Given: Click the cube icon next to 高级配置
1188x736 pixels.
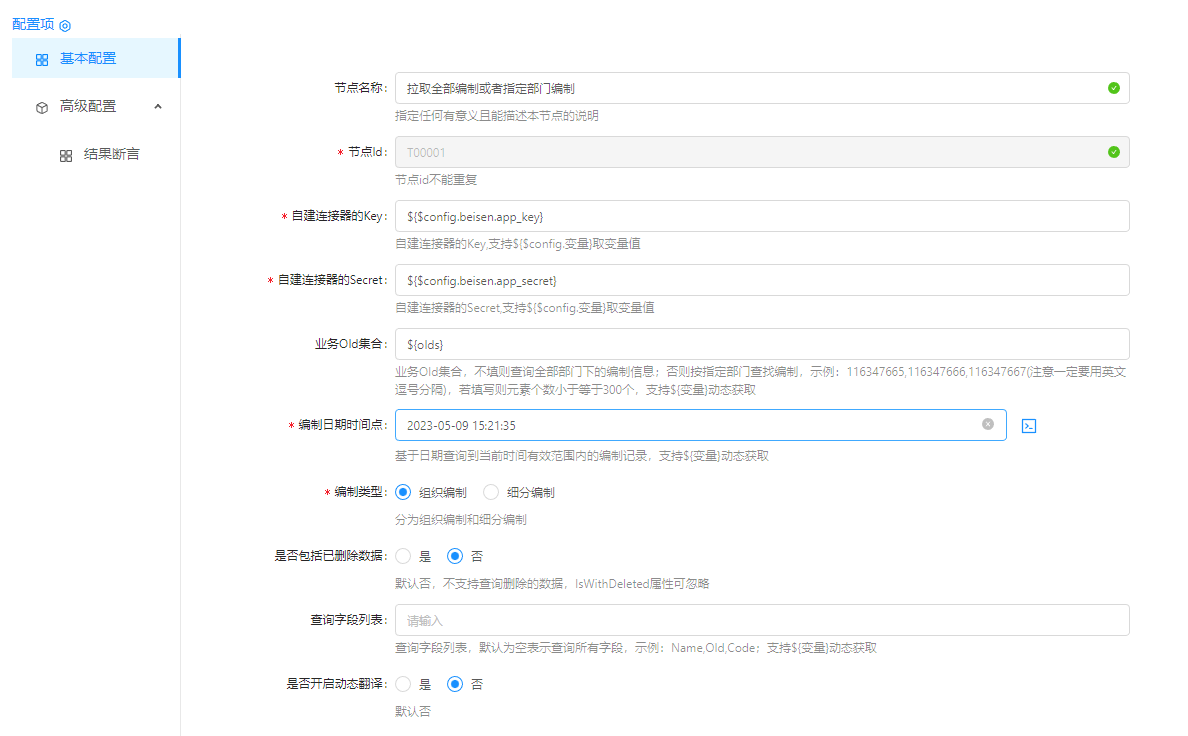Looking at the screenshot, I should point(42,107).
